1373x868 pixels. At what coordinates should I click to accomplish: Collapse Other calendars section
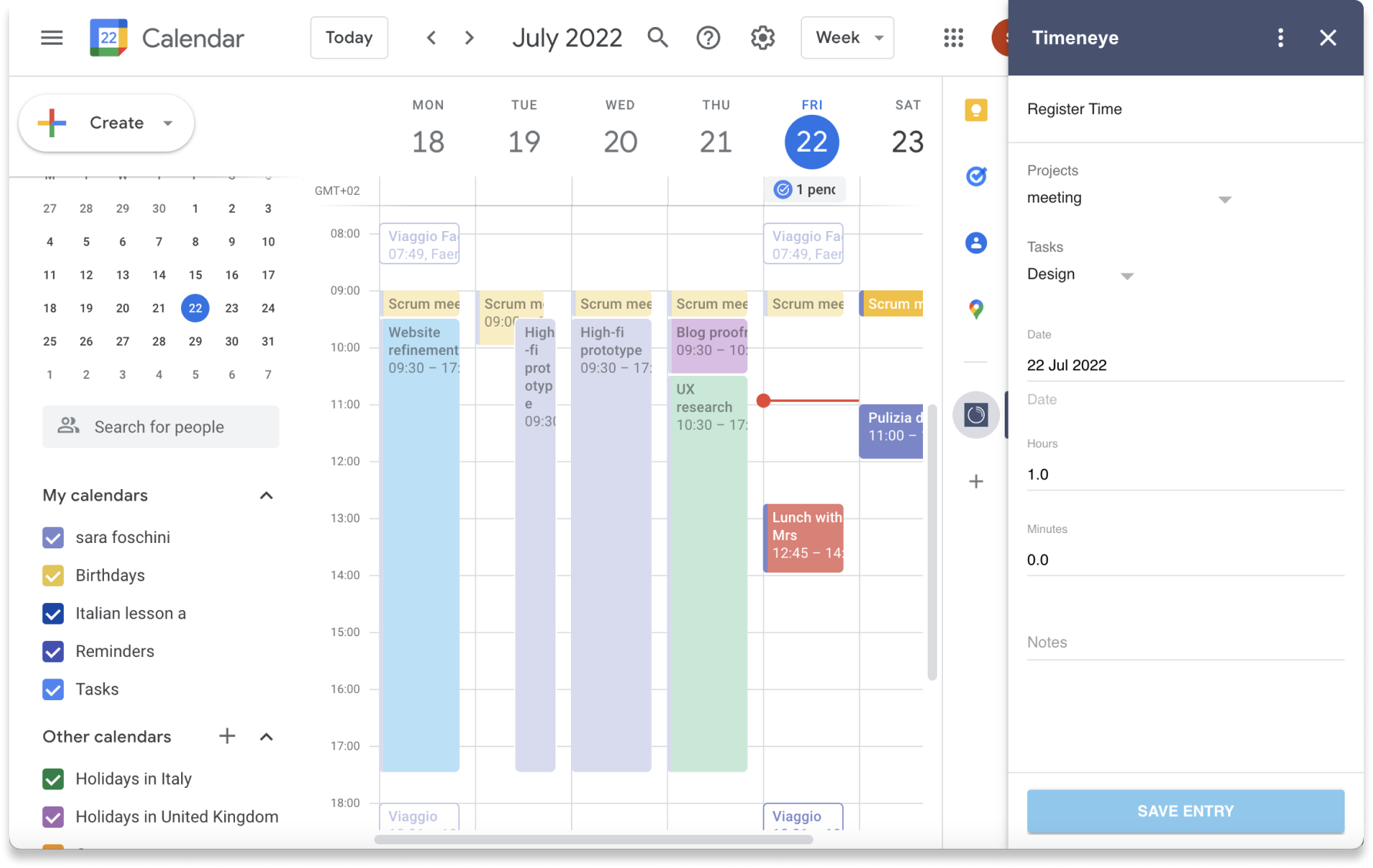point(267,737)
